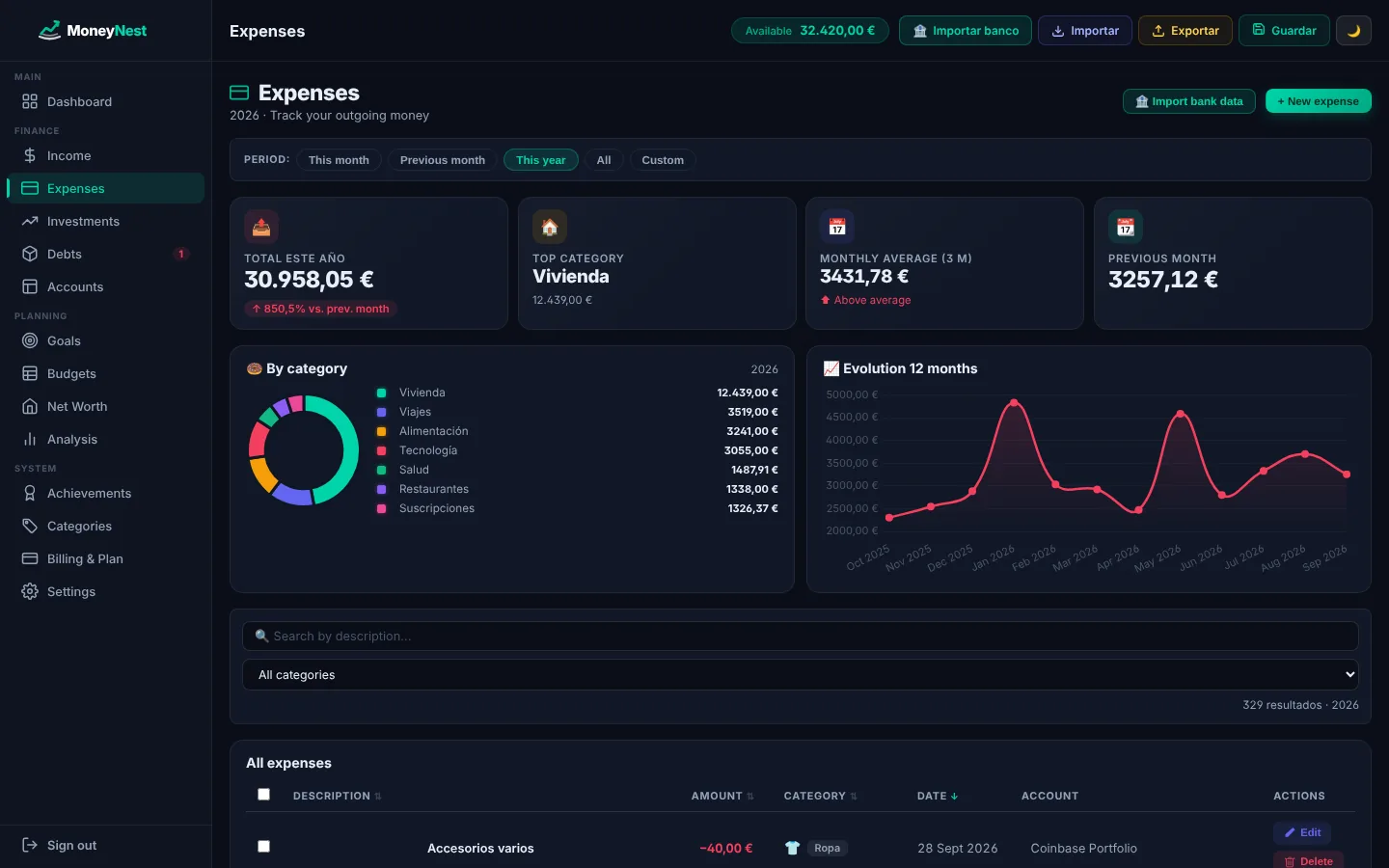
Task: Sort table by Category column
Action: coord(821,796)
